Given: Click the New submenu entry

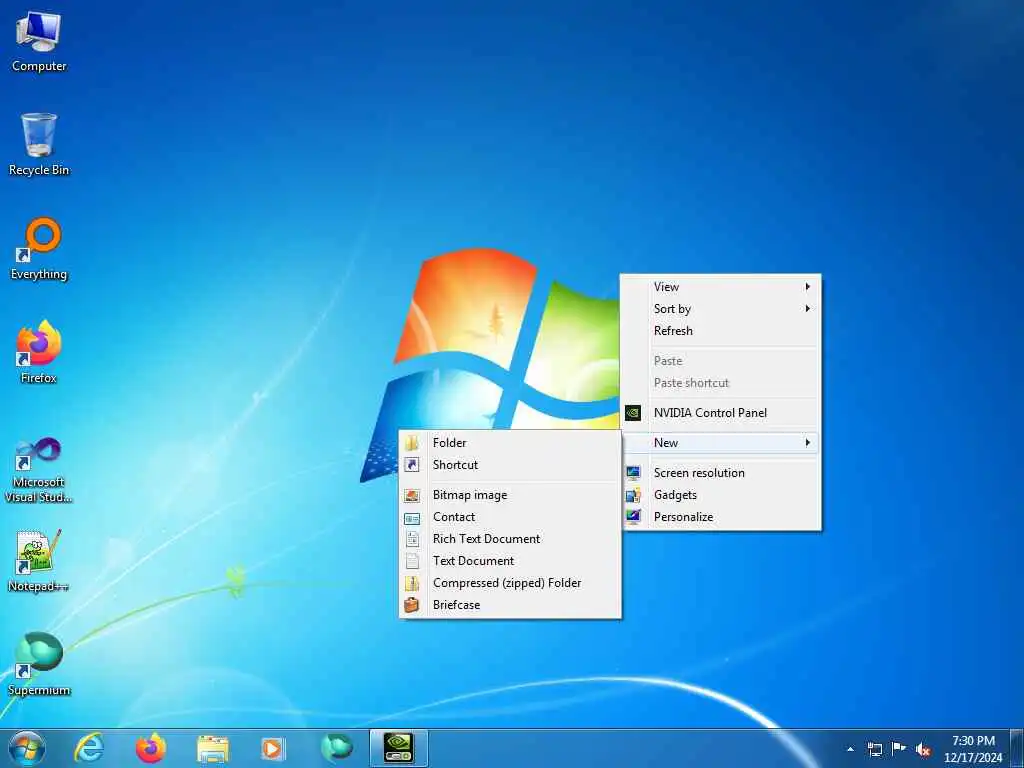Looking at the screenshot, I should [721, 443].
